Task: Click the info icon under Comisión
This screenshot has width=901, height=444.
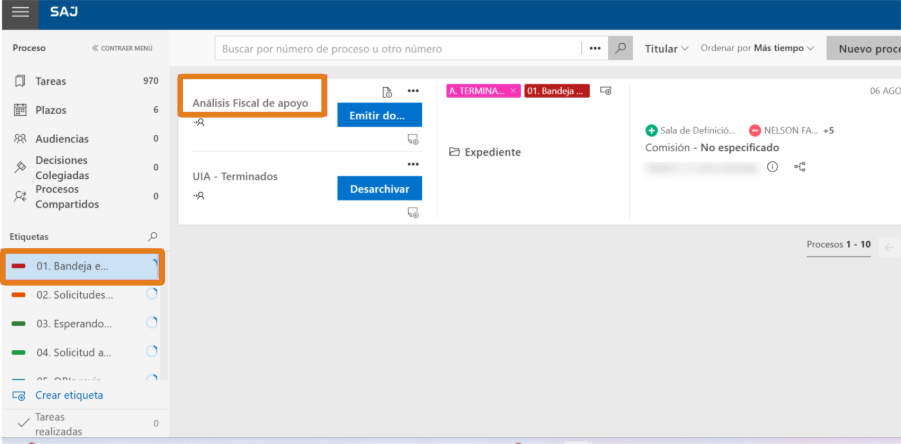Action: (772, 167)
